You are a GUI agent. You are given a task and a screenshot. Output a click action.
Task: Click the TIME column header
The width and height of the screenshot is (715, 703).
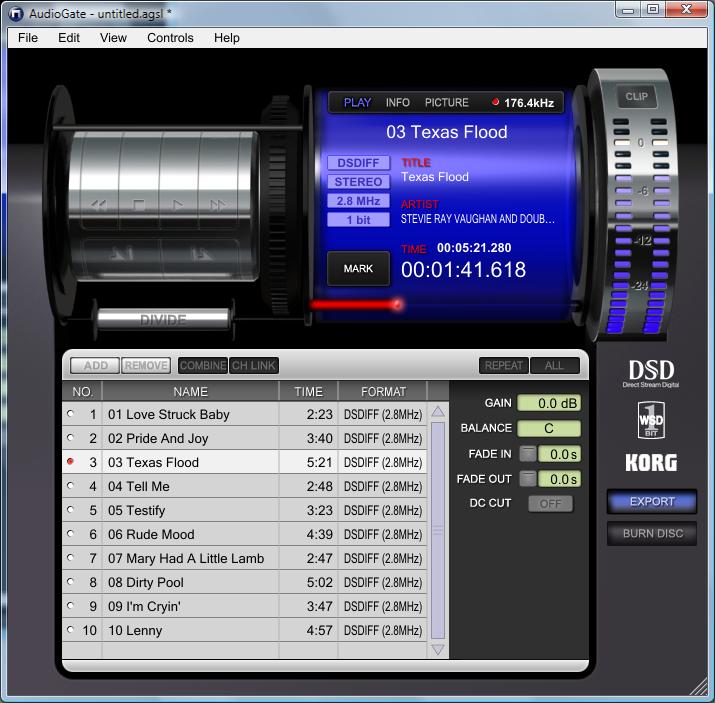click(308, 392)
